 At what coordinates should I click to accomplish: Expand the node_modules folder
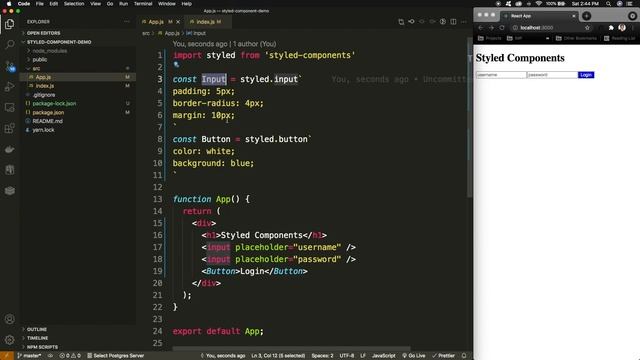pyautogui.click(x=50, y=51)
